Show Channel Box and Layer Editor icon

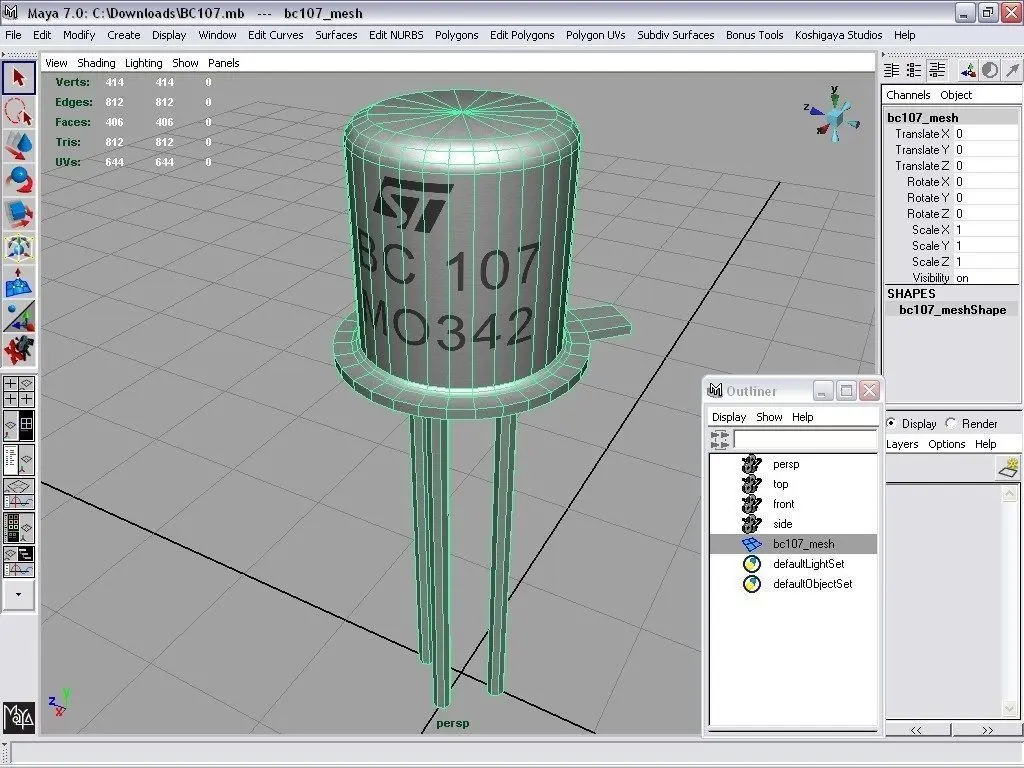tap(938, 70)
